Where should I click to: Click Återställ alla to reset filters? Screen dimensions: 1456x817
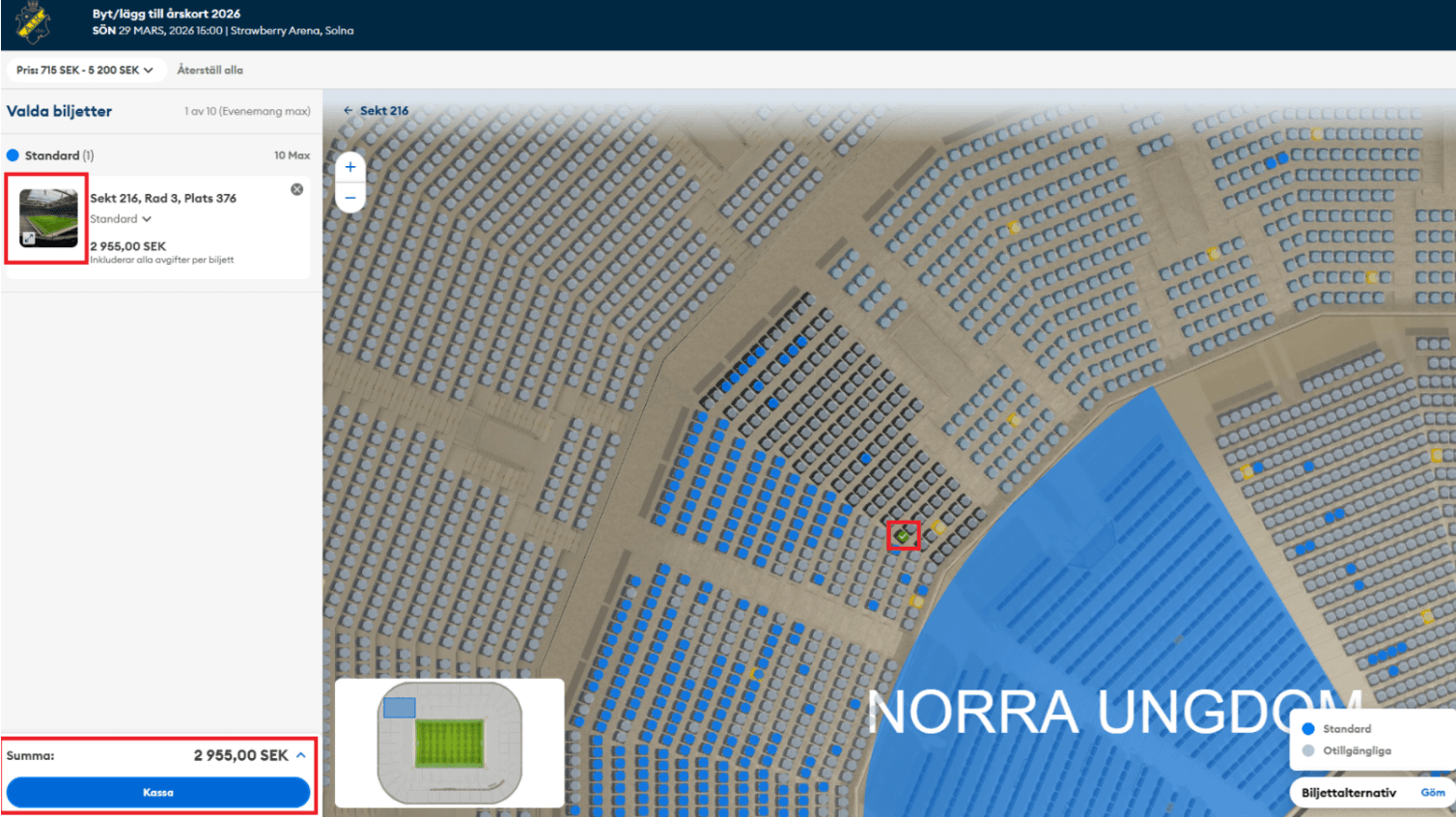click(x=210, y=70)
